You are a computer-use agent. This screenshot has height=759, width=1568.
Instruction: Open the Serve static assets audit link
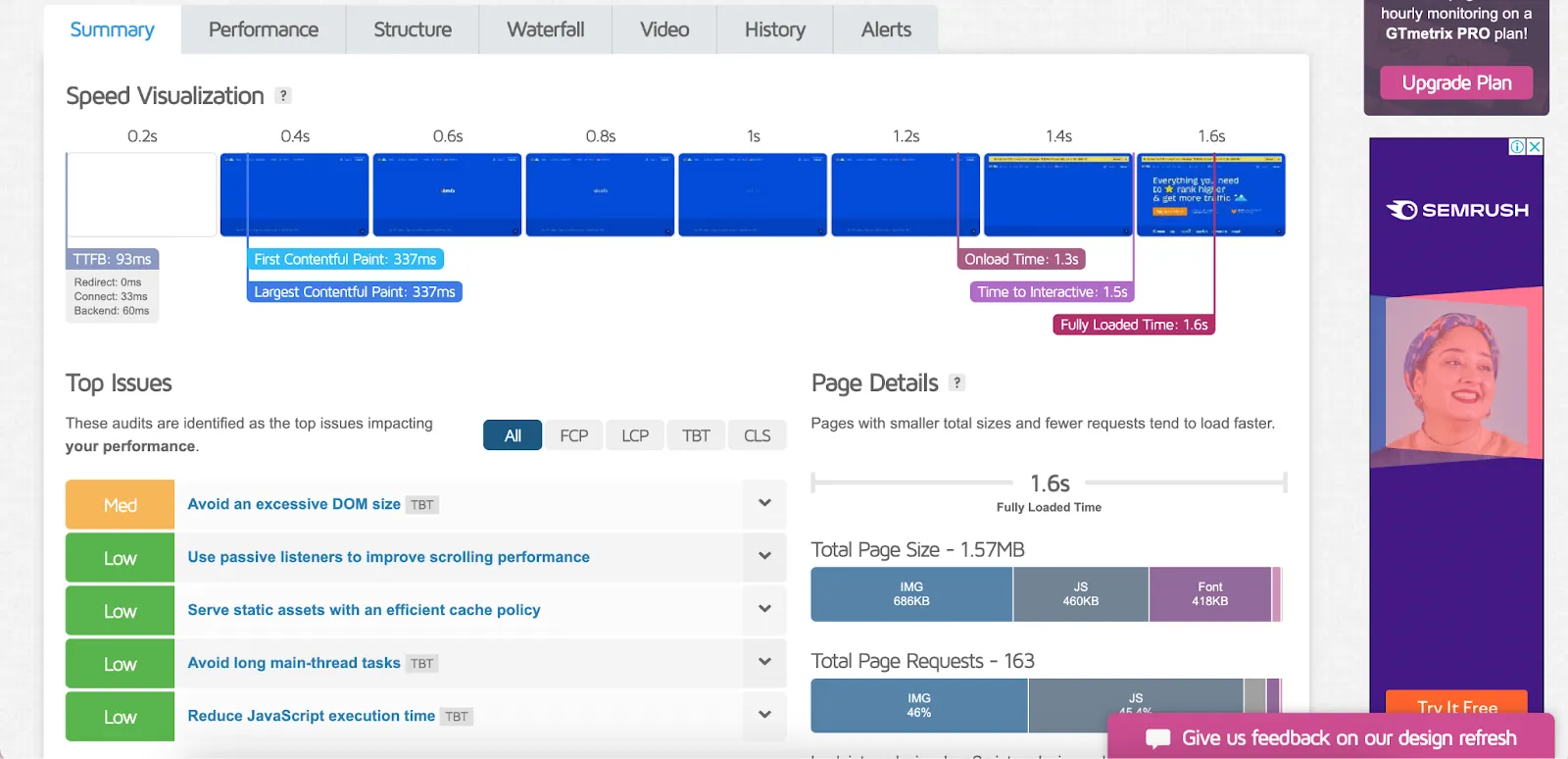pyautogui.click(x=364, y=610)
